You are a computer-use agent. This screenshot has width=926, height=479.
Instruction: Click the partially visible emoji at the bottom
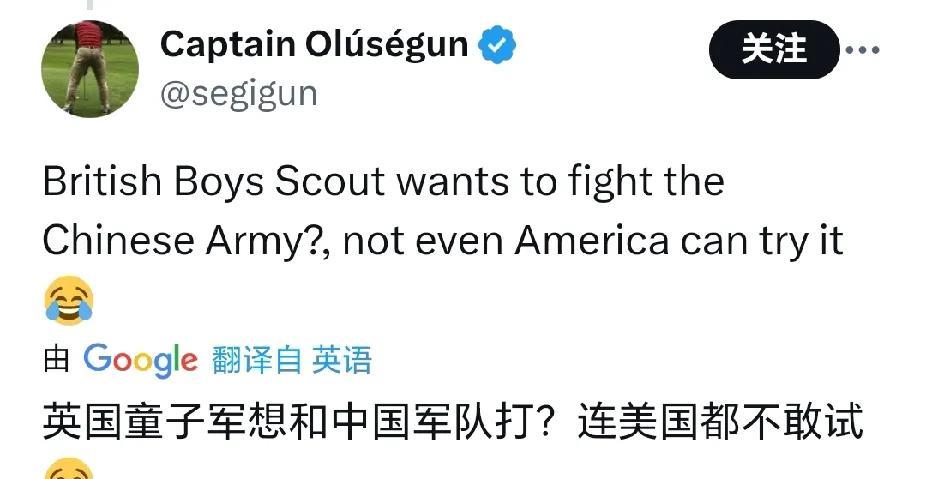click(x=69, y=472)
